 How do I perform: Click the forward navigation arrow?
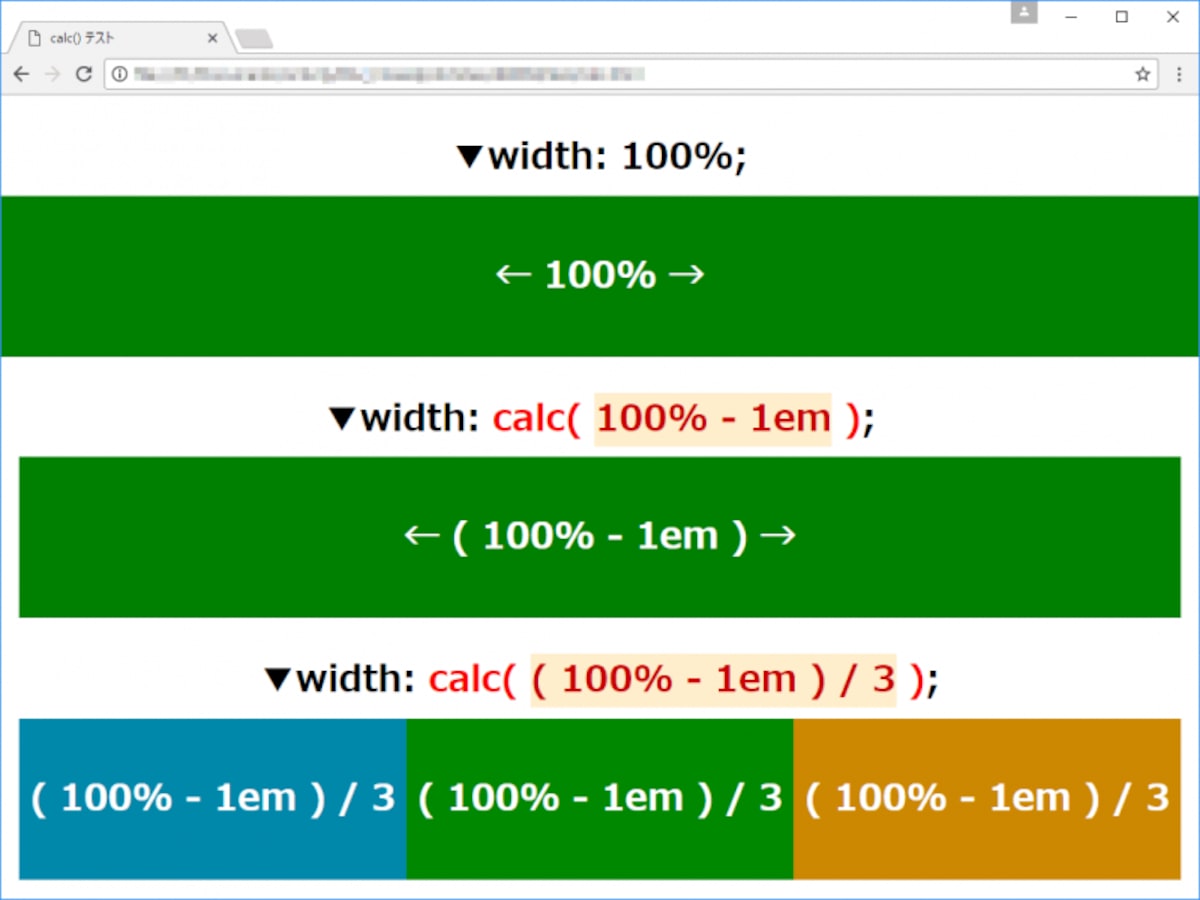tap(53, 74)
